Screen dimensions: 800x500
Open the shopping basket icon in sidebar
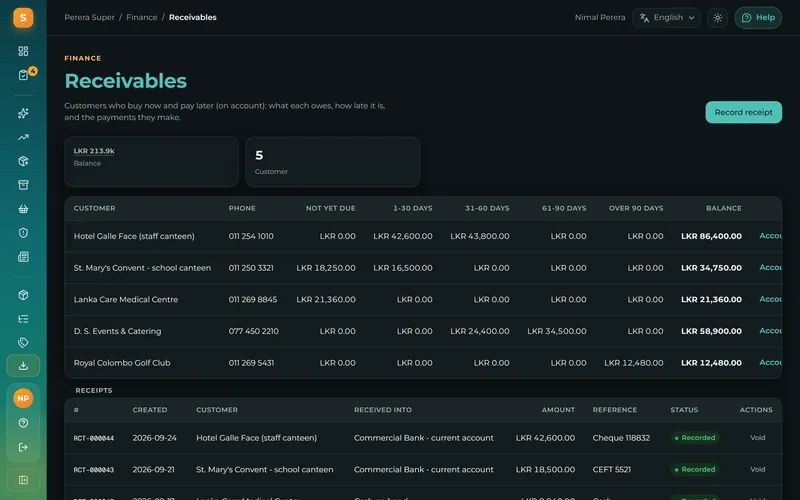tap(23, 209)
